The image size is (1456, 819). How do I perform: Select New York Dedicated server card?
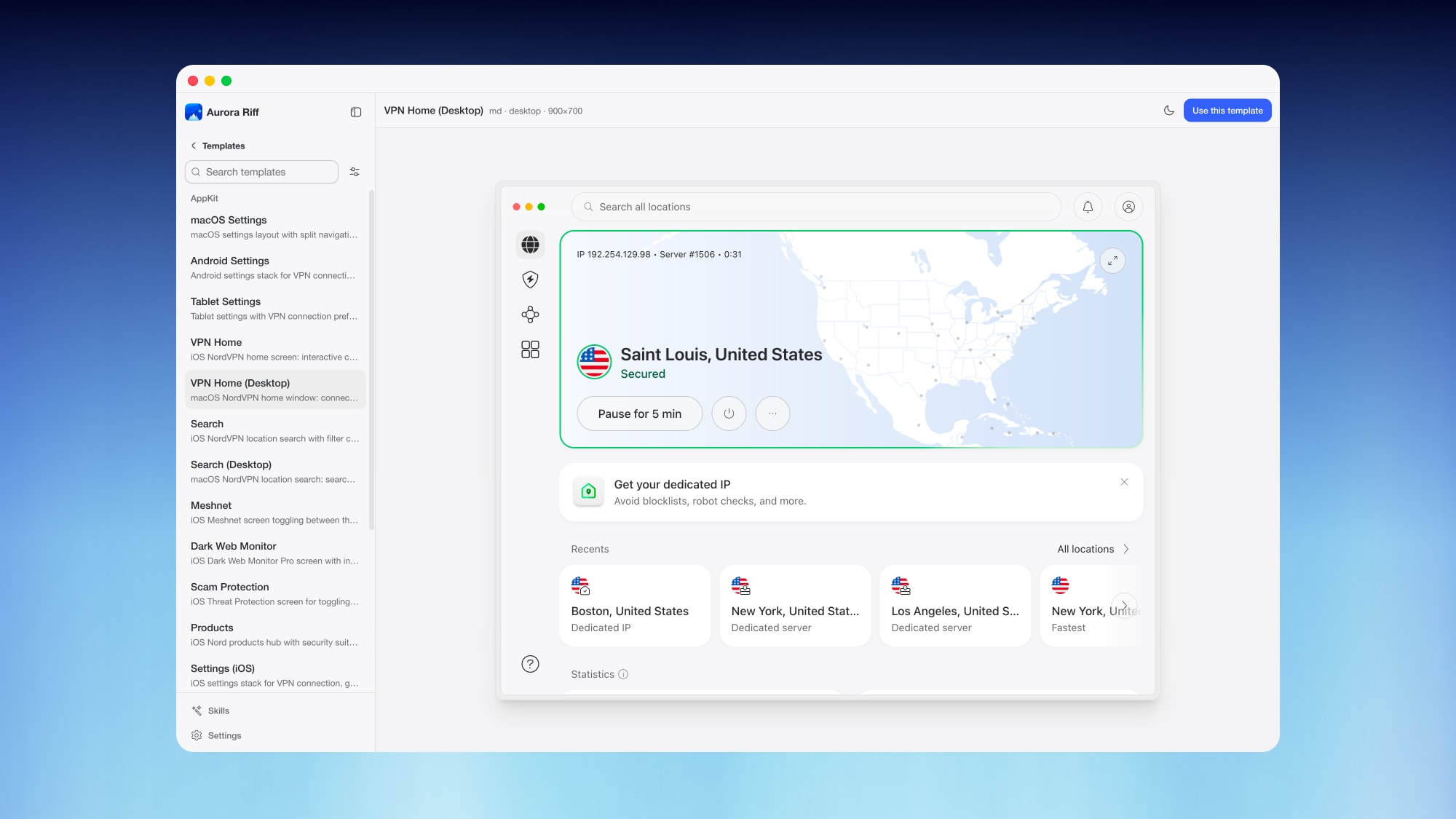coord(795,606)
